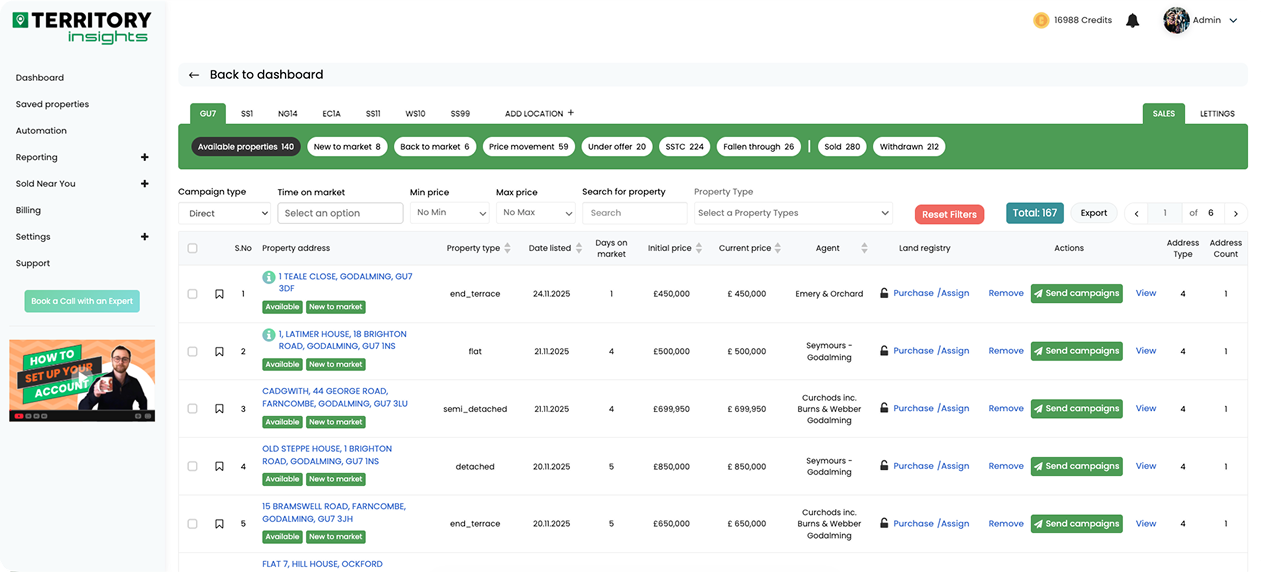Select checkbox for 1 Teale Close row

click(193, 294)
